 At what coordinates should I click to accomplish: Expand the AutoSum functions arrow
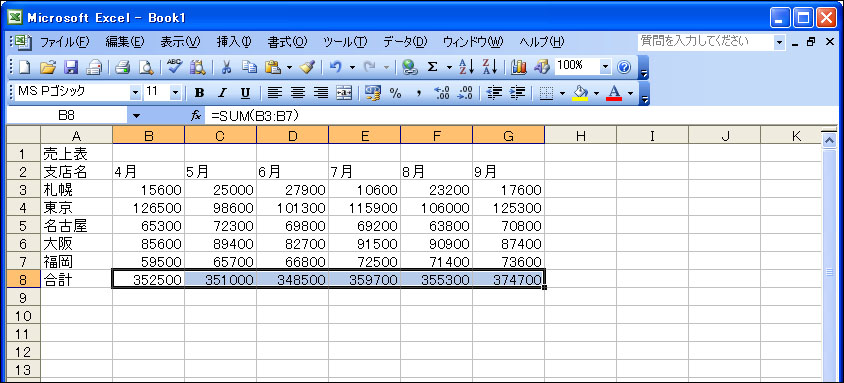click(x=449, y=67)
